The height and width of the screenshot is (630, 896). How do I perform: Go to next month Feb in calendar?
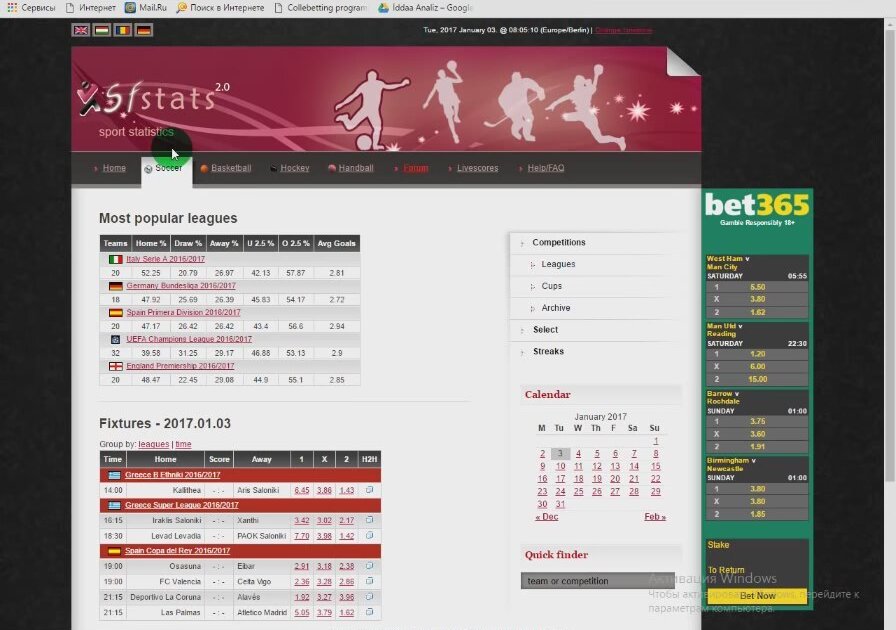tap(655, 517)
